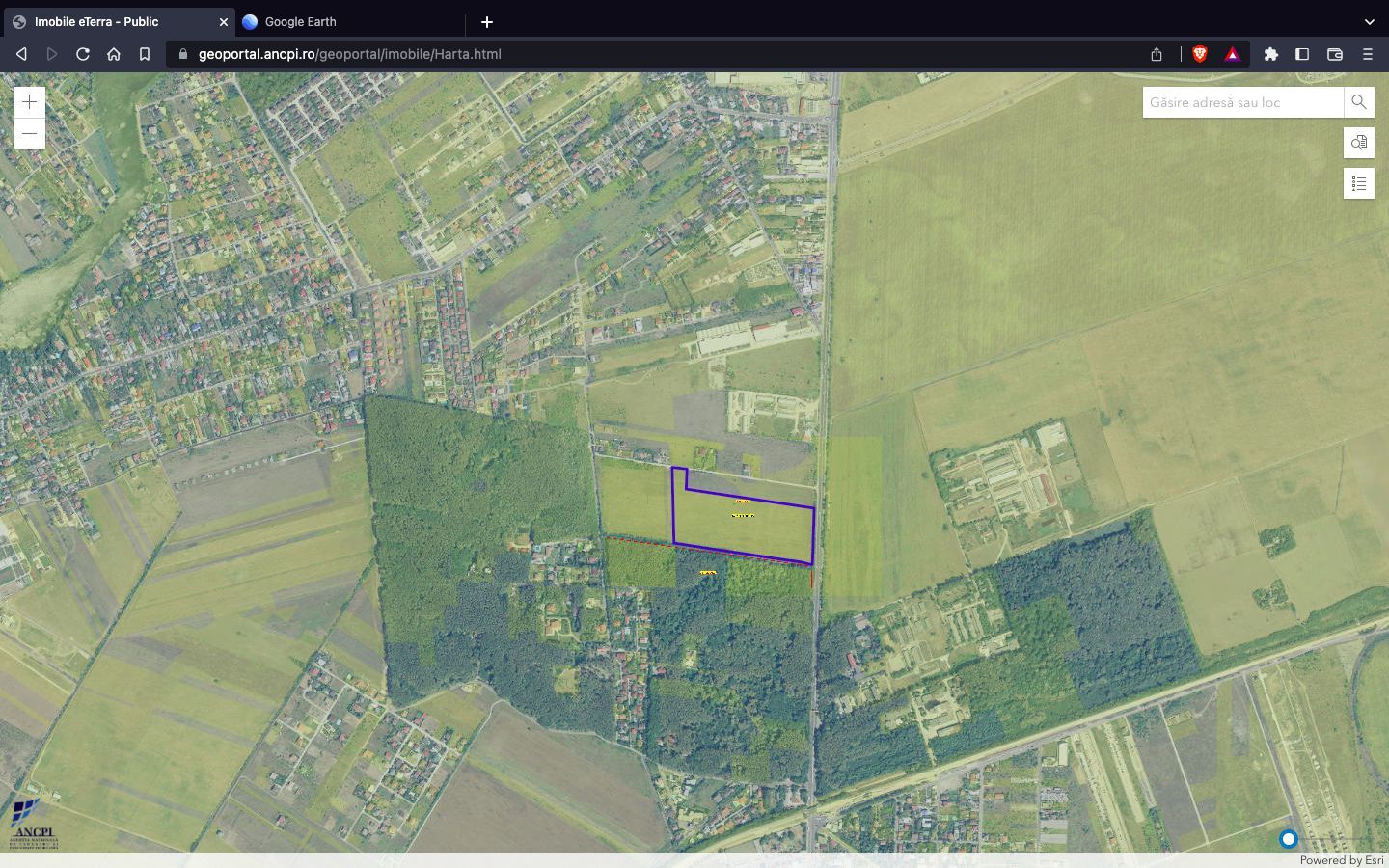Open the Brave main hamburger menu
Image resolution: width=1389 pixels, height=868 pixels.
(x=1367, y=54)
